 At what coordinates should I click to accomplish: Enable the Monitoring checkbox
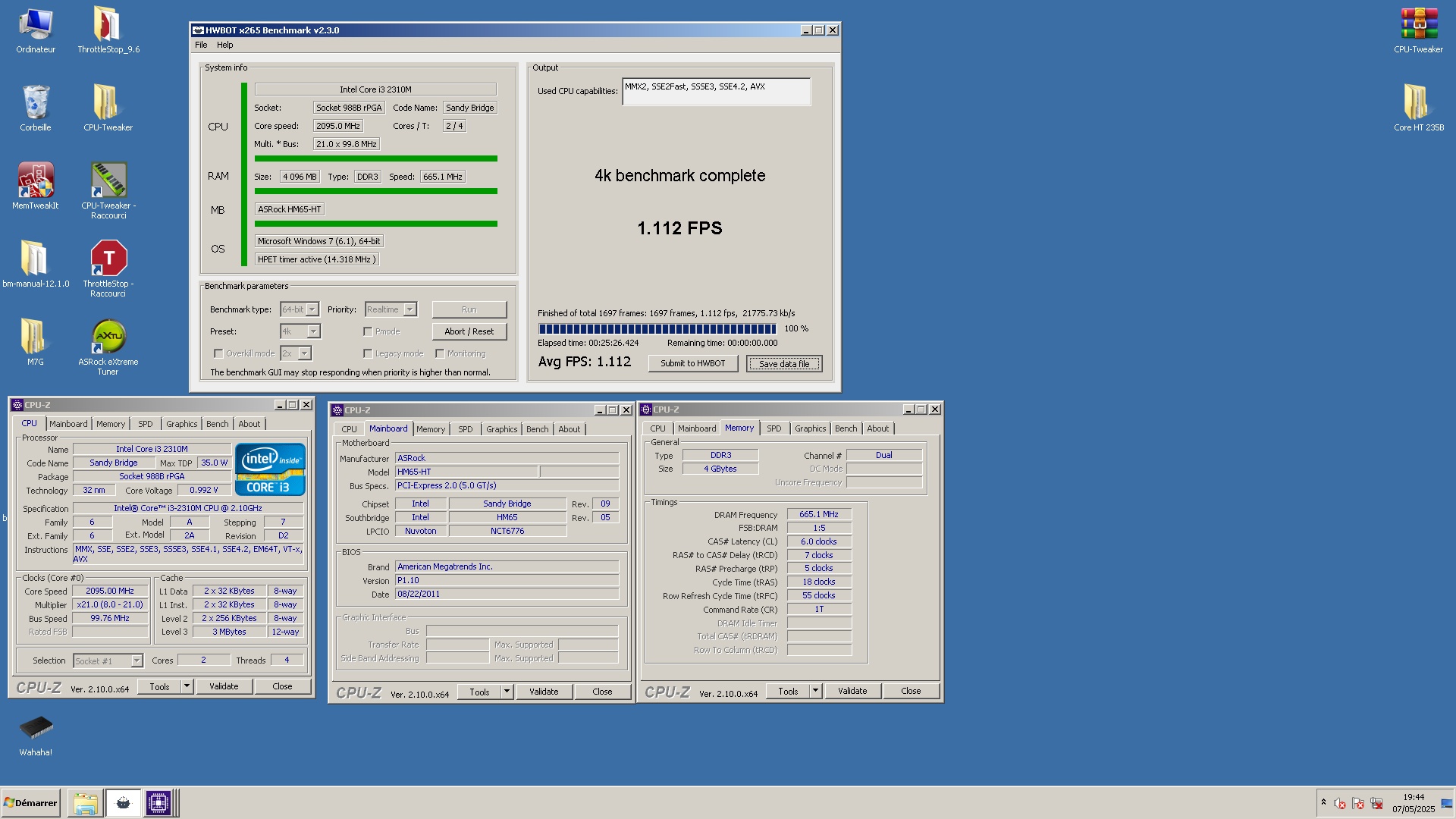(440, 353)
